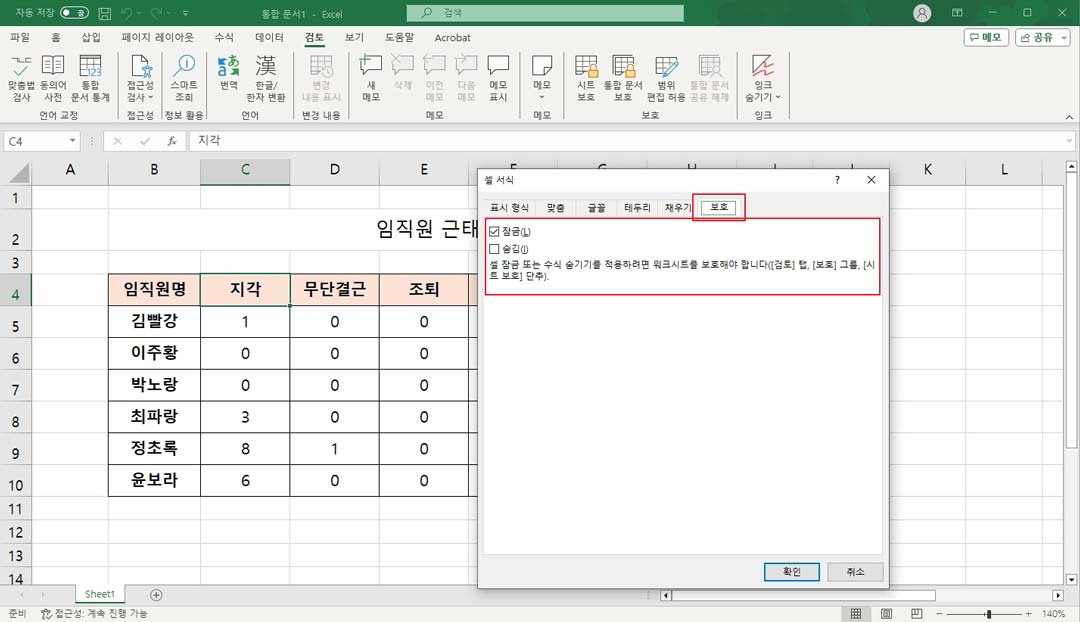The image size is (1080, 622).
Task: Close the Format Cells dialog
Action: point(871,180)
